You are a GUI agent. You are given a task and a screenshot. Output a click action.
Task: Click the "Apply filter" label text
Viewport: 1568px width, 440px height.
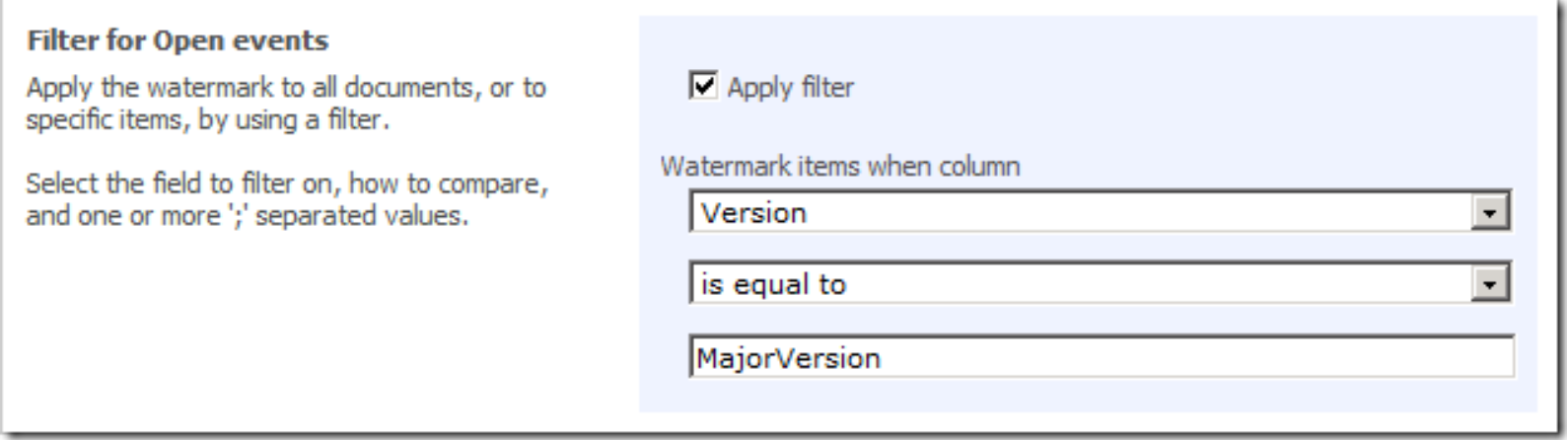tap(791, 88)
